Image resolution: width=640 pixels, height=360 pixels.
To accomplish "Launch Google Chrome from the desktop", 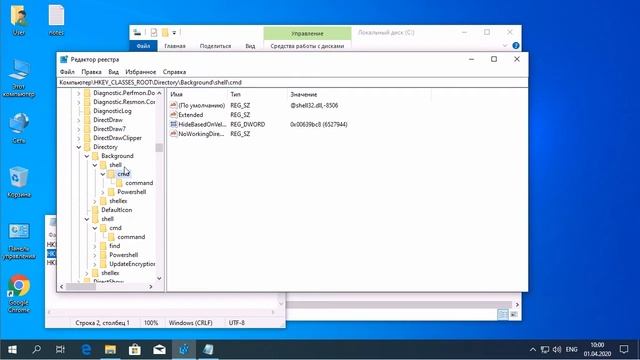I will 19,294.
